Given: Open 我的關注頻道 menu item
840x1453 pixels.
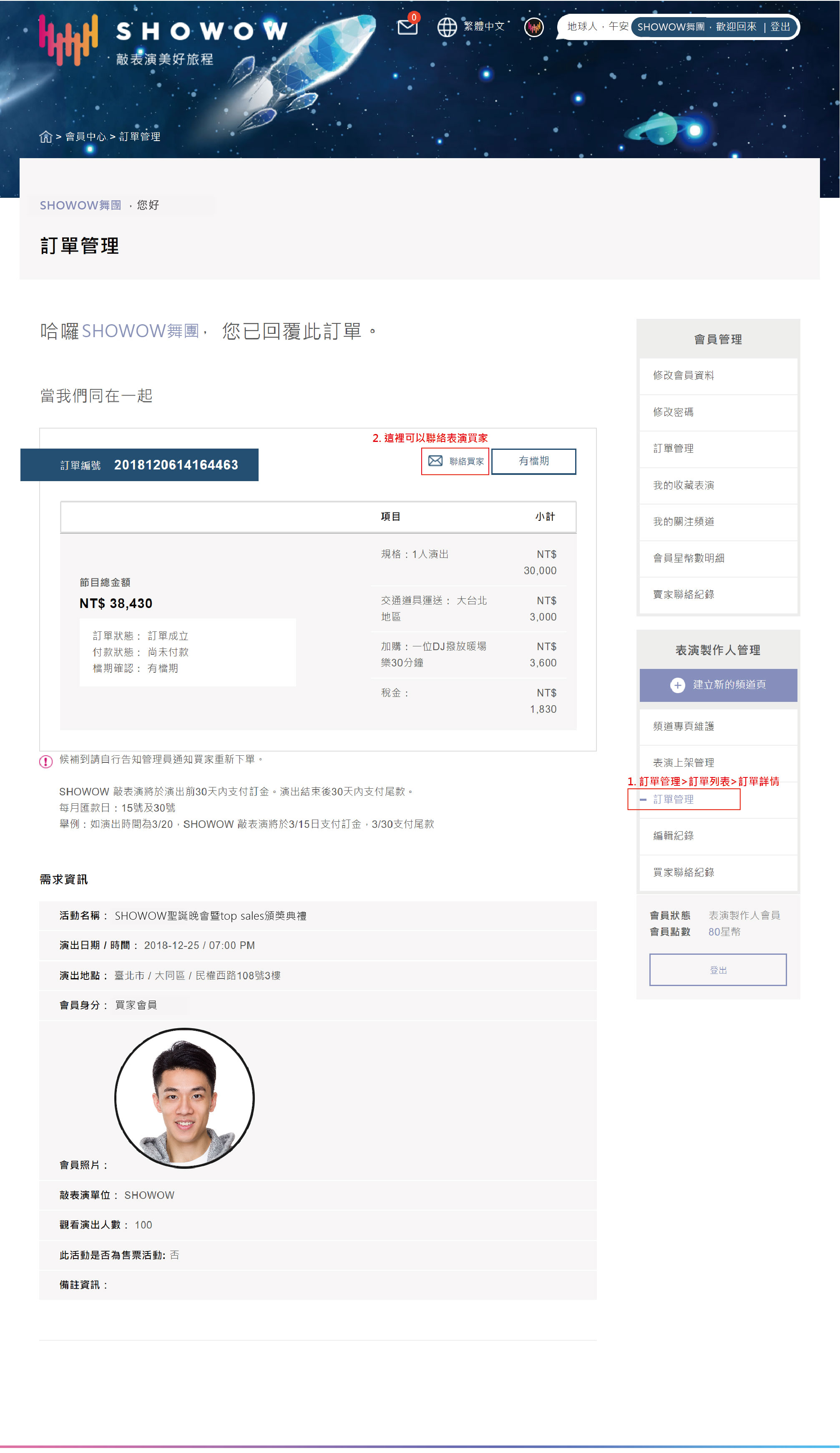Looking at the screenshot, I should [718, 522].
